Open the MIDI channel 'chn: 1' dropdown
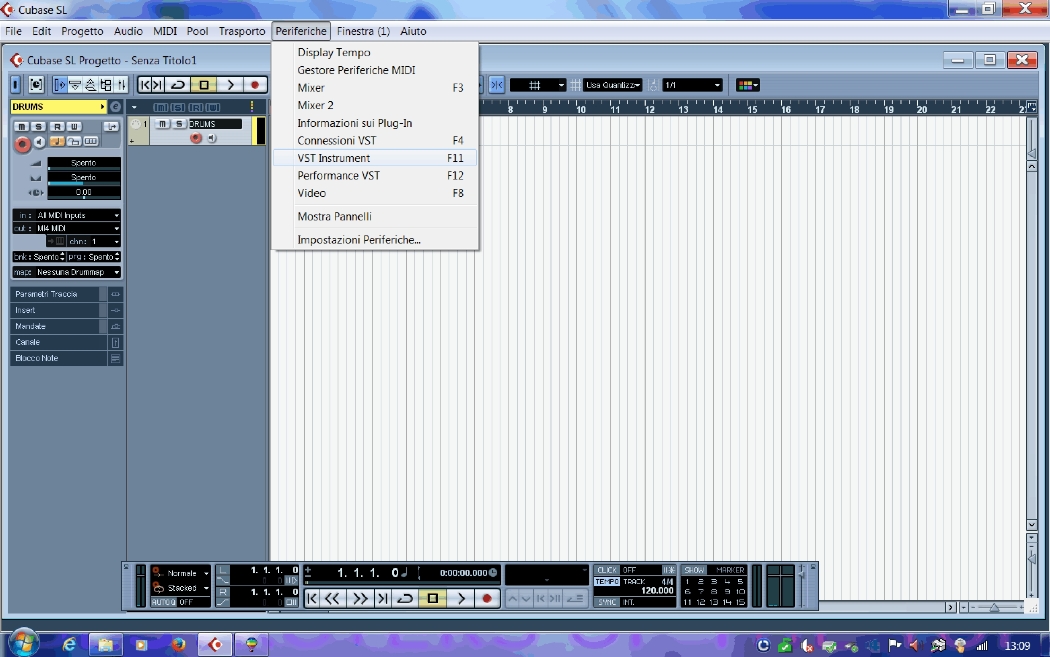Screen dimensions: 1050x657 [94, 241]
